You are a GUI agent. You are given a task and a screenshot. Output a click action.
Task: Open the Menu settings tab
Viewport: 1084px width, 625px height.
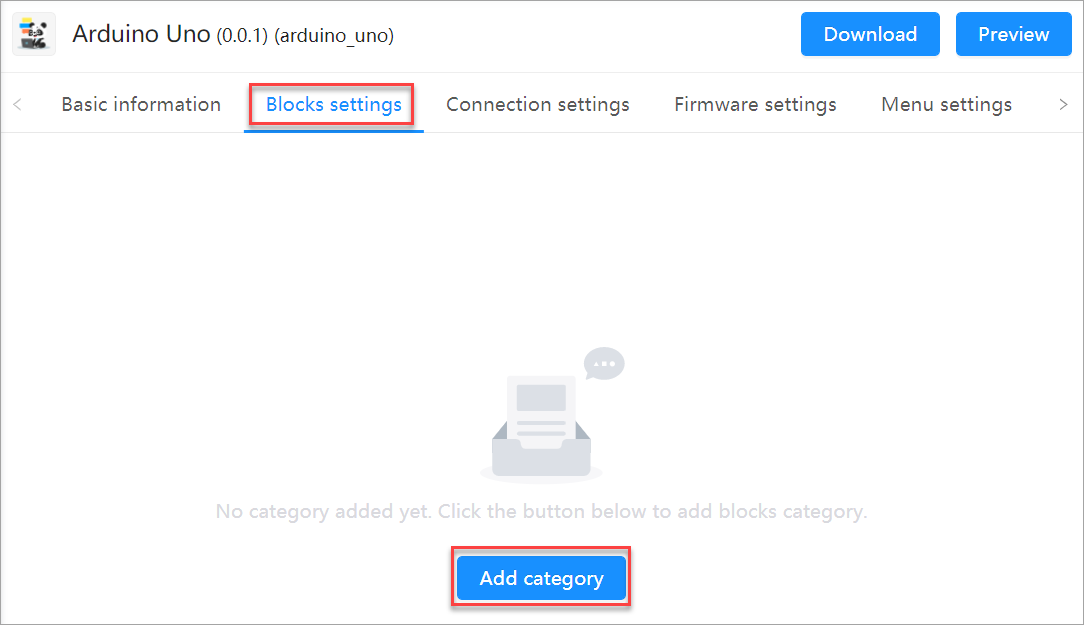(x=946, y=104)
